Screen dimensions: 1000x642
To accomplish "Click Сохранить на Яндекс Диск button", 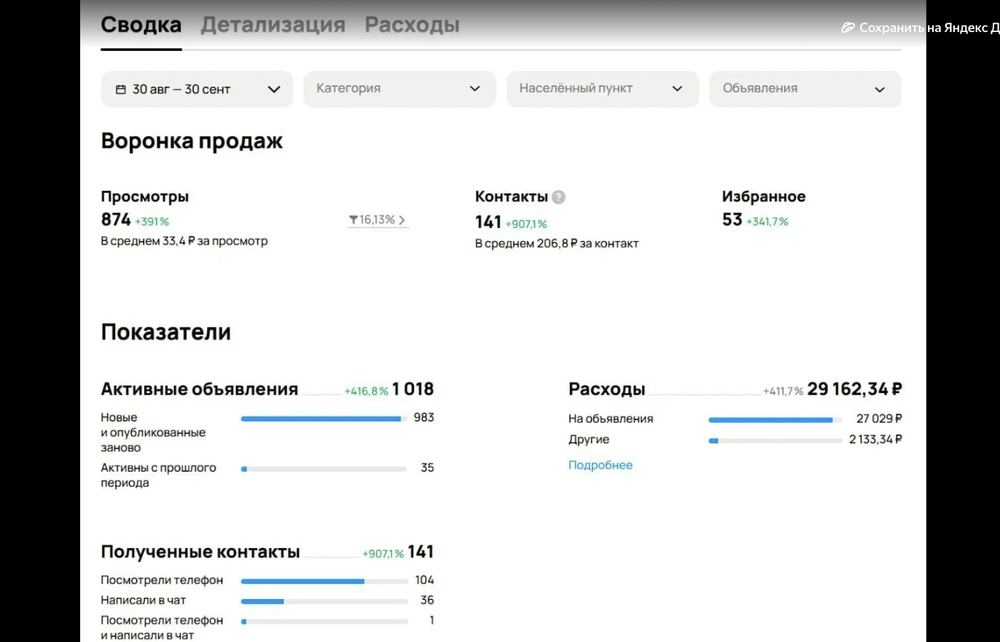I will tap(920, 27).
